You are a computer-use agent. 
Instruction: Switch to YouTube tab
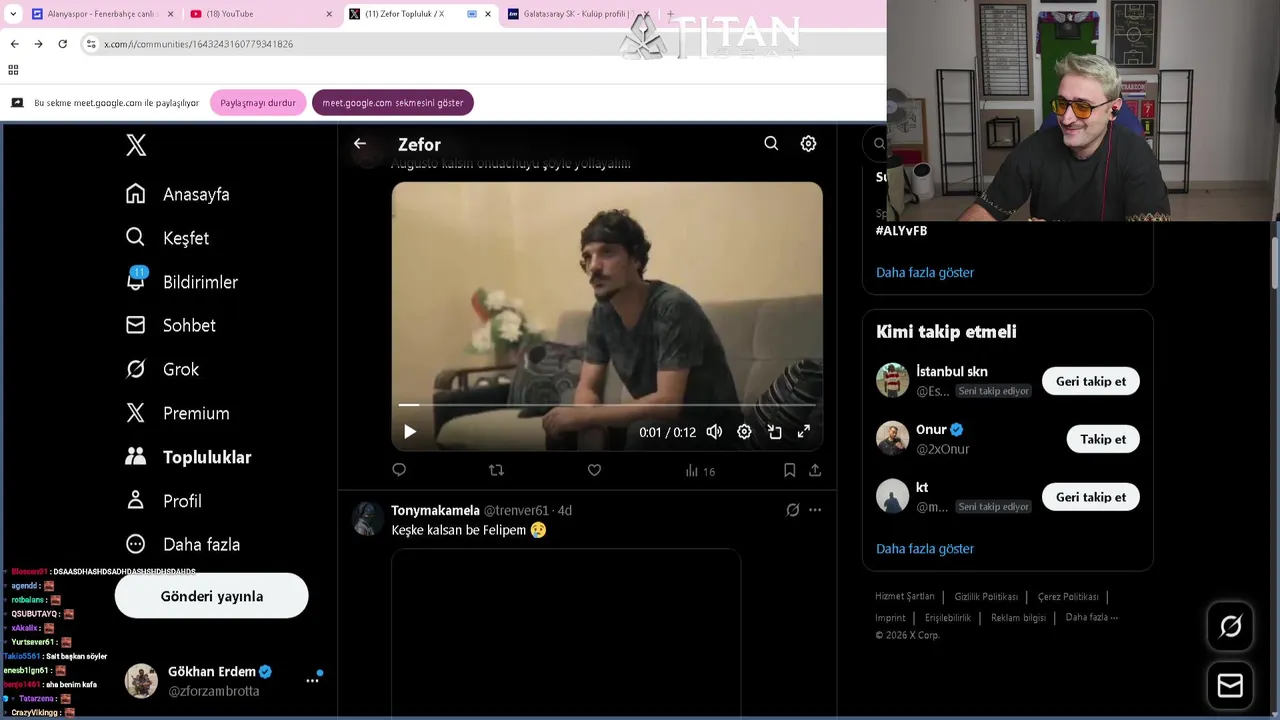point(262,14)
